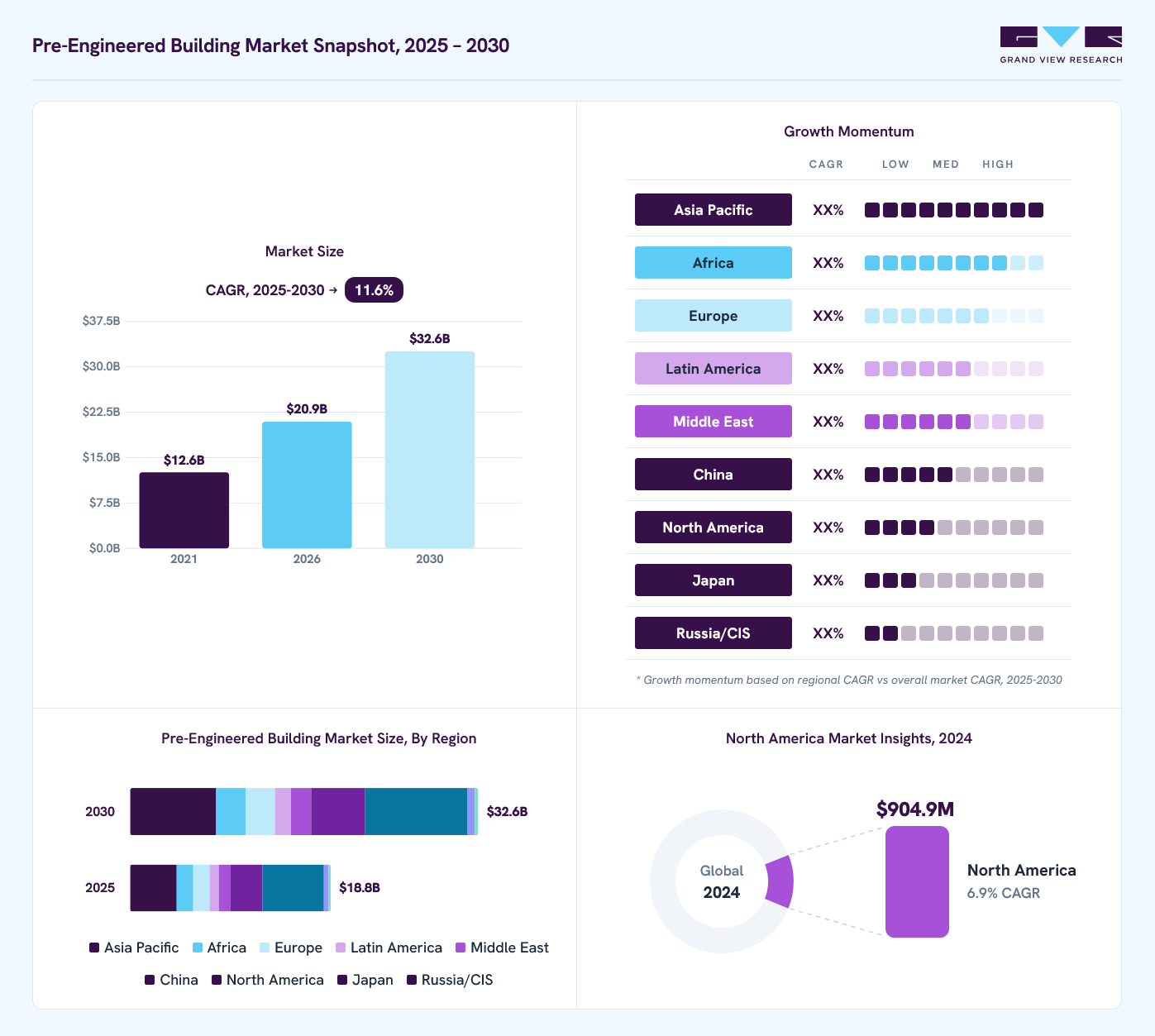Click Africa's XX% CAGR value
Screen dimensions: 1155x1036
828,263
